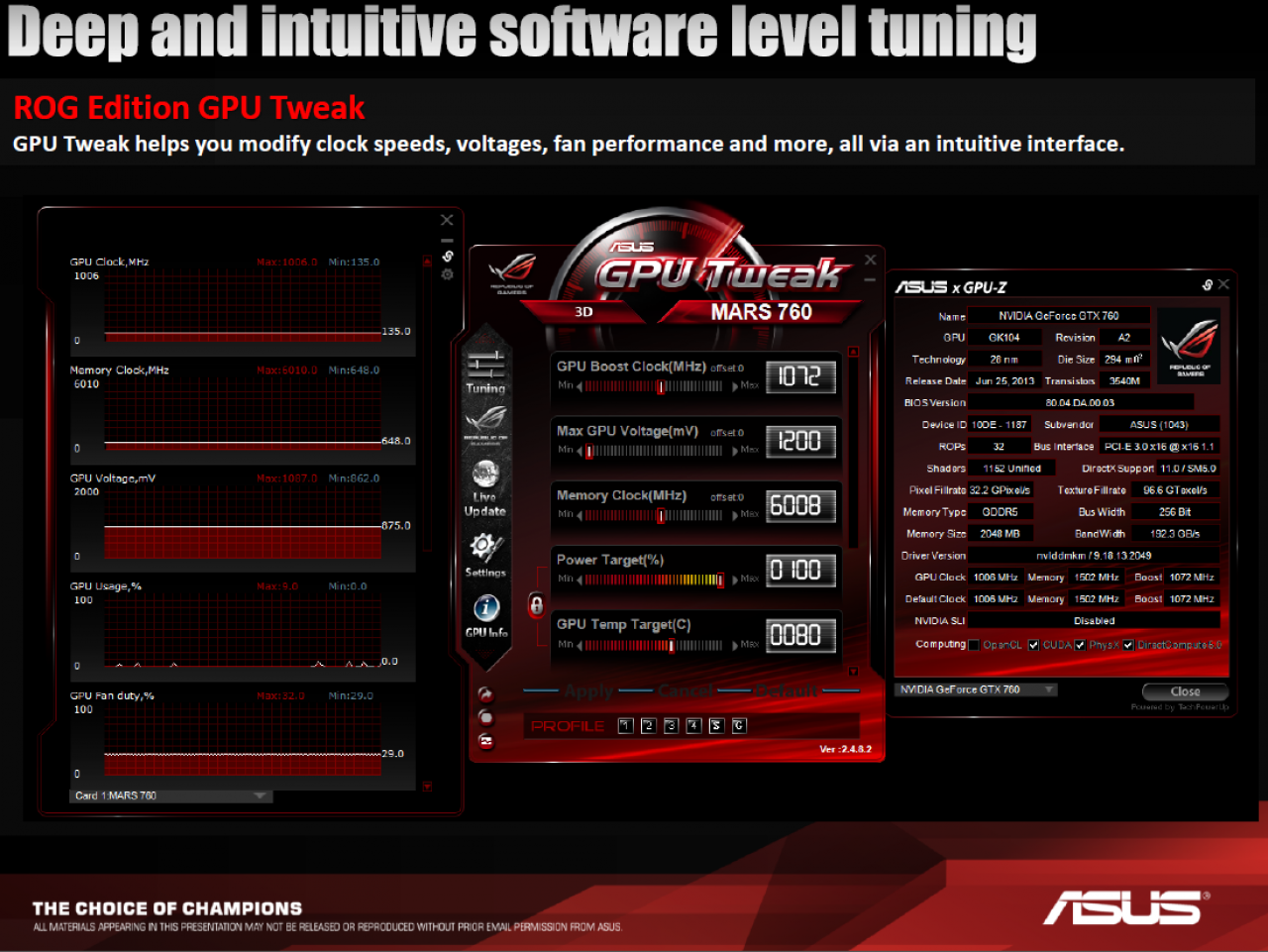
Task: Toggle the PhysX checkbox in GPU-Z
Action: coord(1080,645)
